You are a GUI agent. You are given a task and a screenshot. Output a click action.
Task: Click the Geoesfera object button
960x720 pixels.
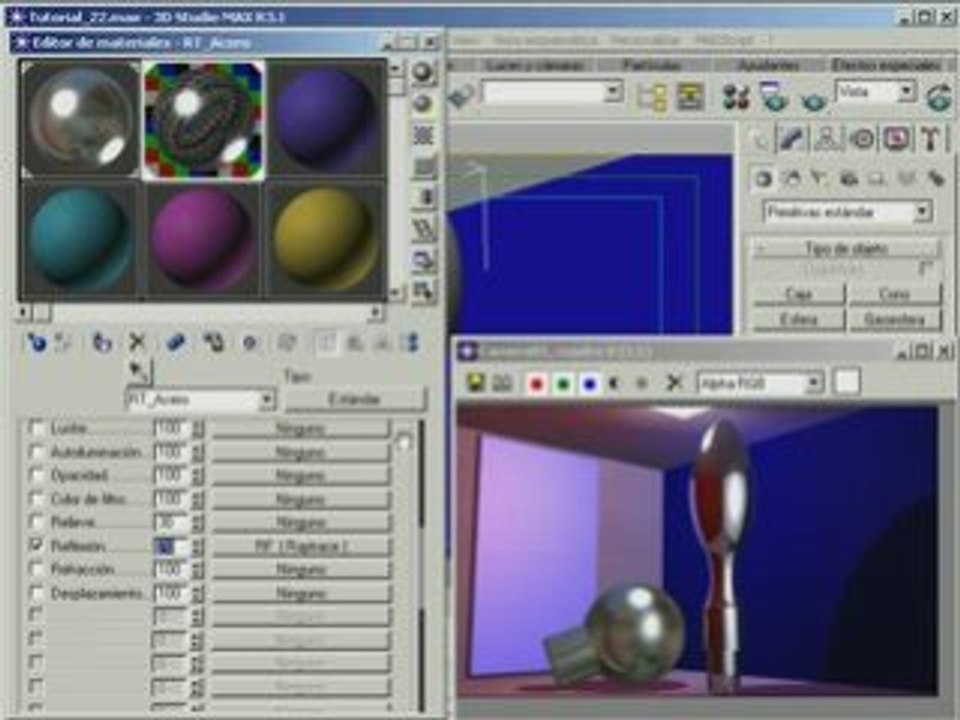[894, 319]
